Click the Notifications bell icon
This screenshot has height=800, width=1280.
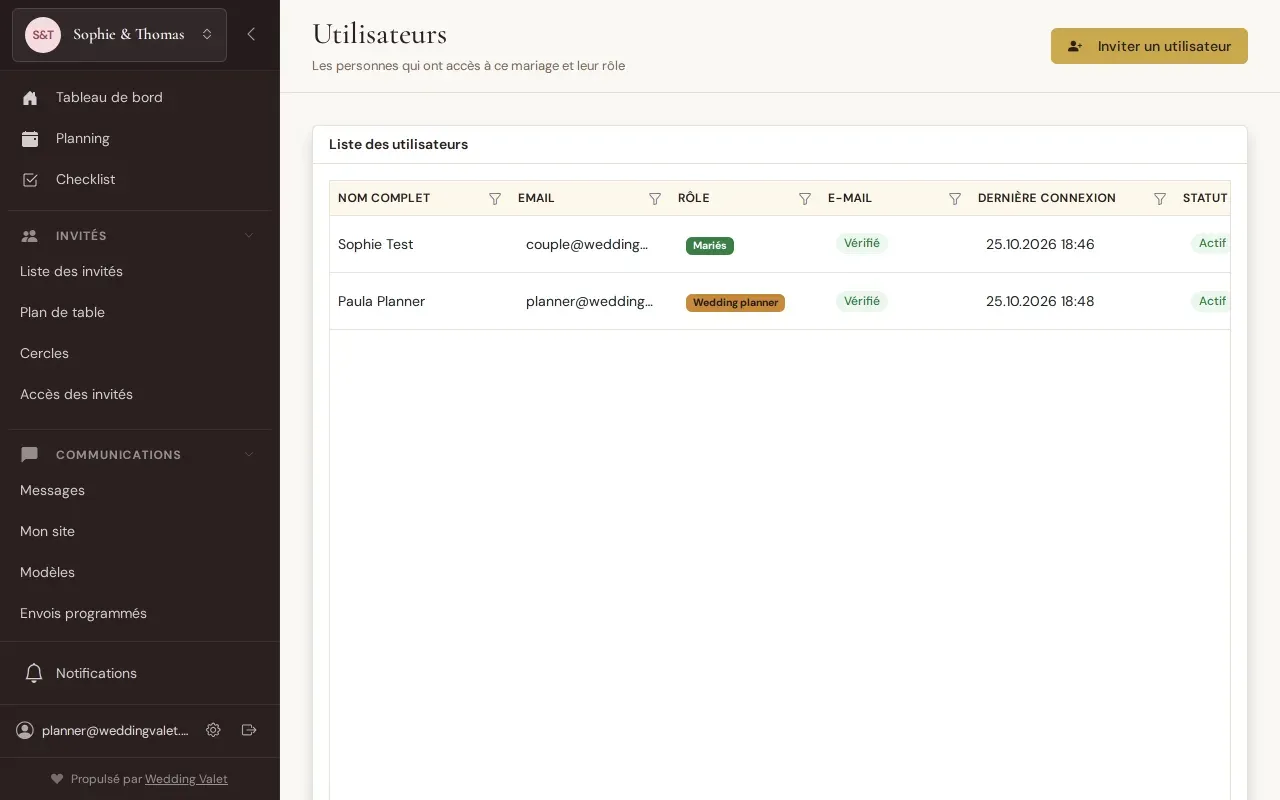point(34,673)
